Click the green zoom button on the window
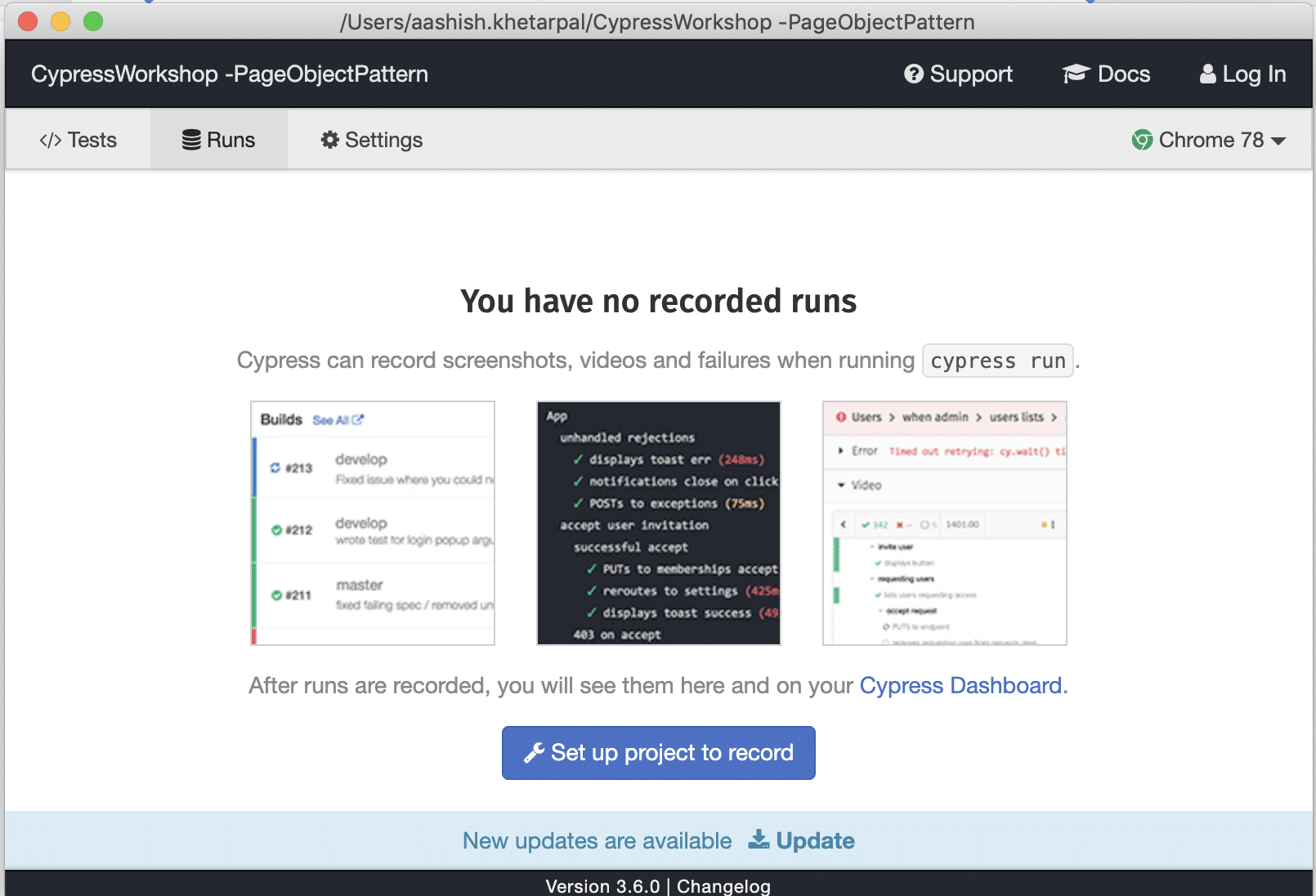 click(x=93, y=22)
